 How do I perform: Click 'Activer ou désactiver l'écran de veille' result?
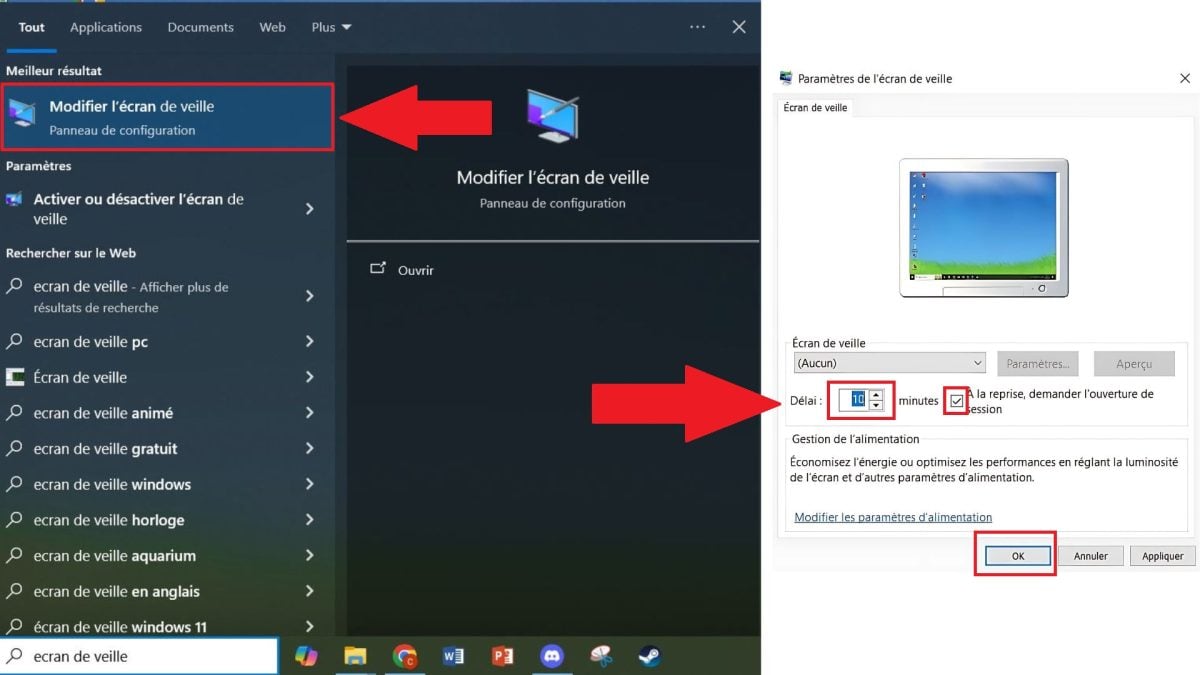pos(139,209)
